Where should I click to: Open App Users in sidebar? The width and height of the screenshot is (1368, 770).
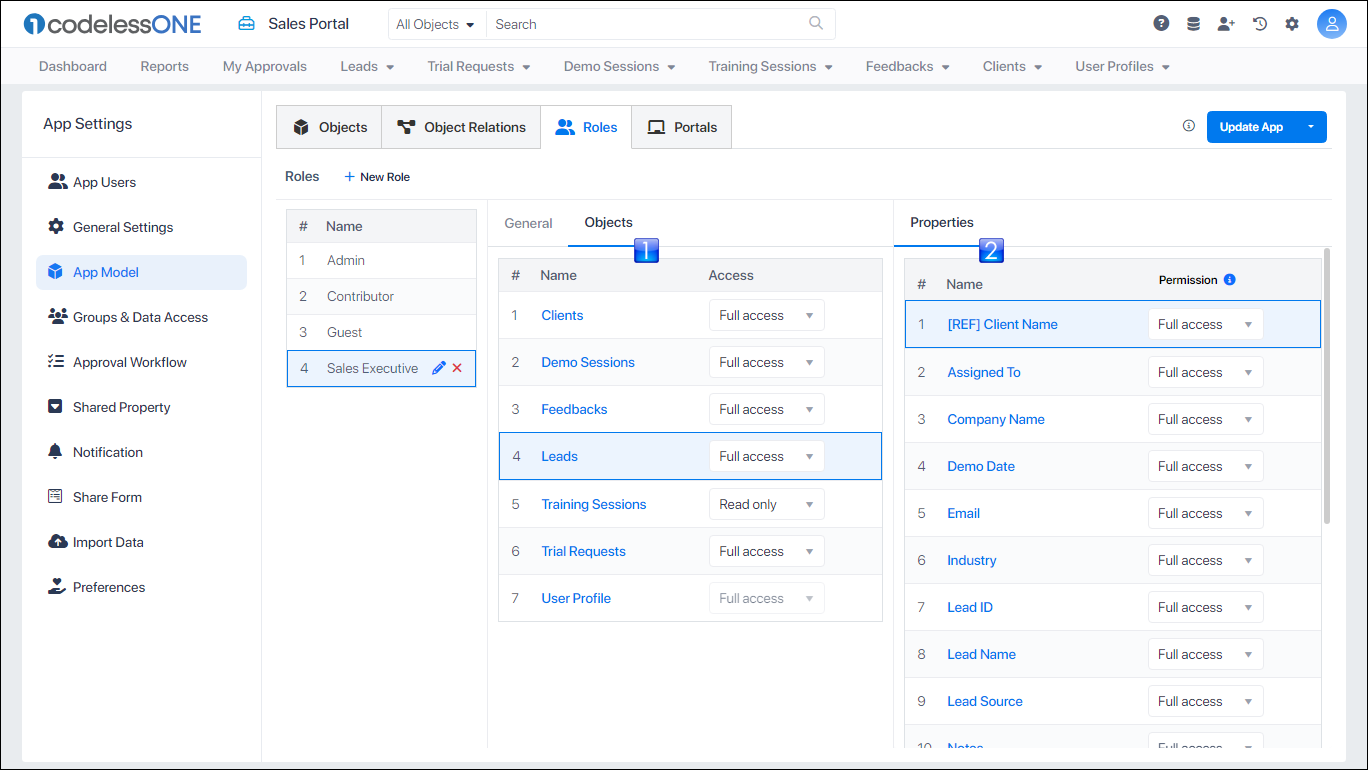tap(141, 182)
